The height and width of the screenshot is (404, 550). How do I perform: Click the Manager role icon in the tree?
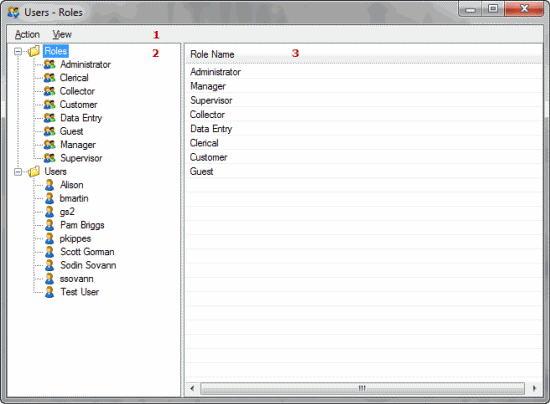(50, 144)
